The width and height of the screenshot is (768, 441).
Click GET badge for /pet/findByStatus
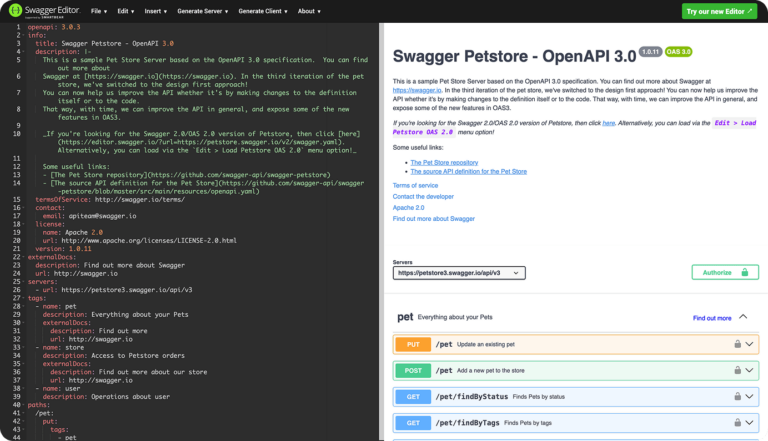pyautogui.click(x=412, y=397)
